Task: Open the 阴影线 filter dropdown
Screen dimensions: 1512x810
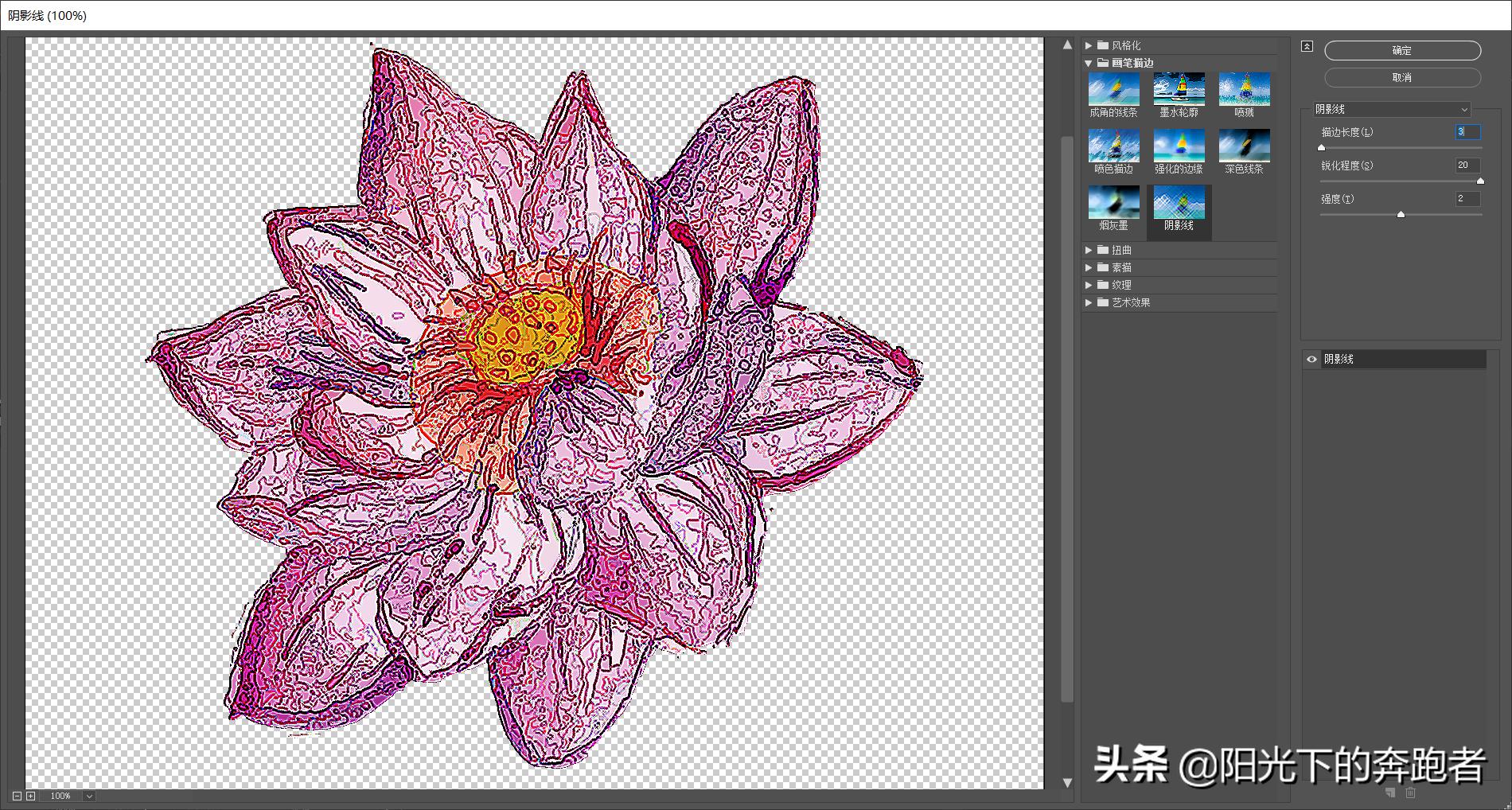Action: (1393, 108)
